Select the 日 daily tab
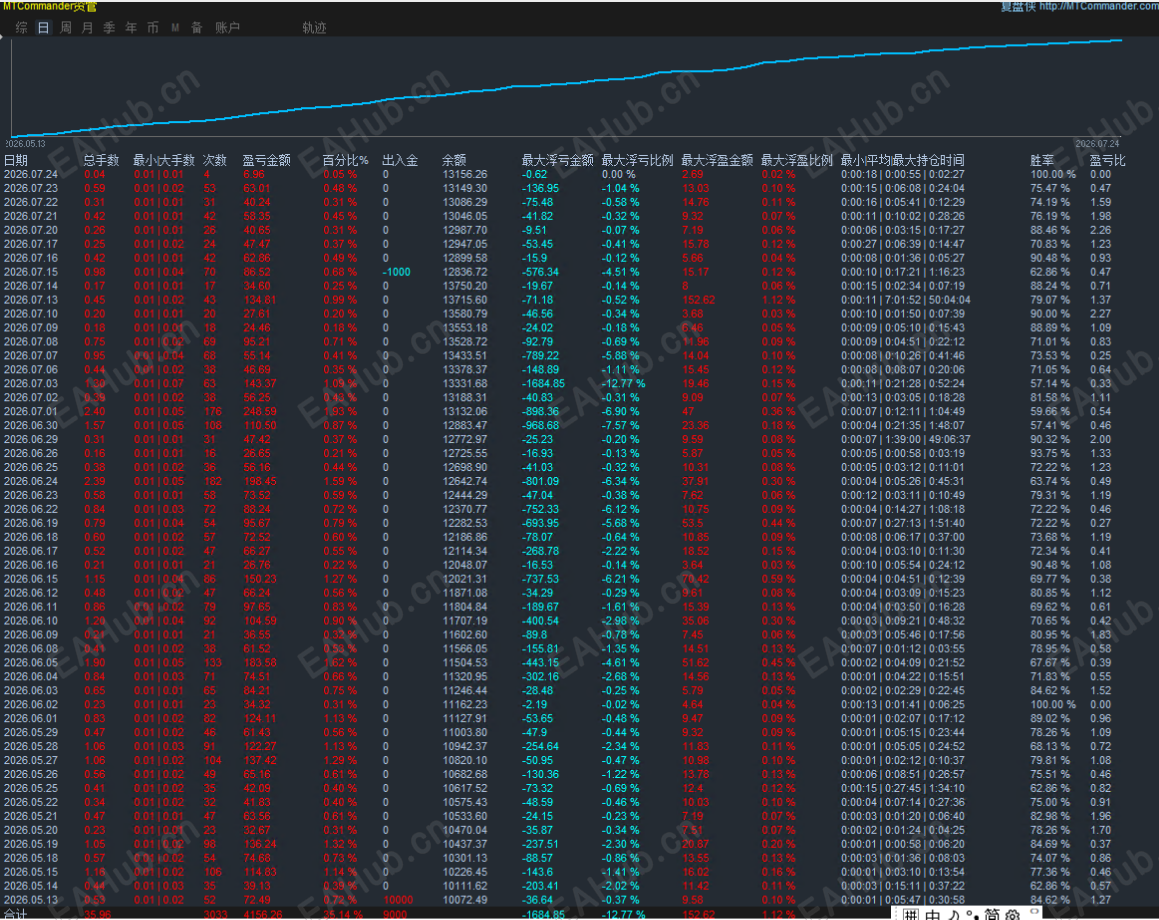This screenshot has height=920, width=1159. click(44, 28)
